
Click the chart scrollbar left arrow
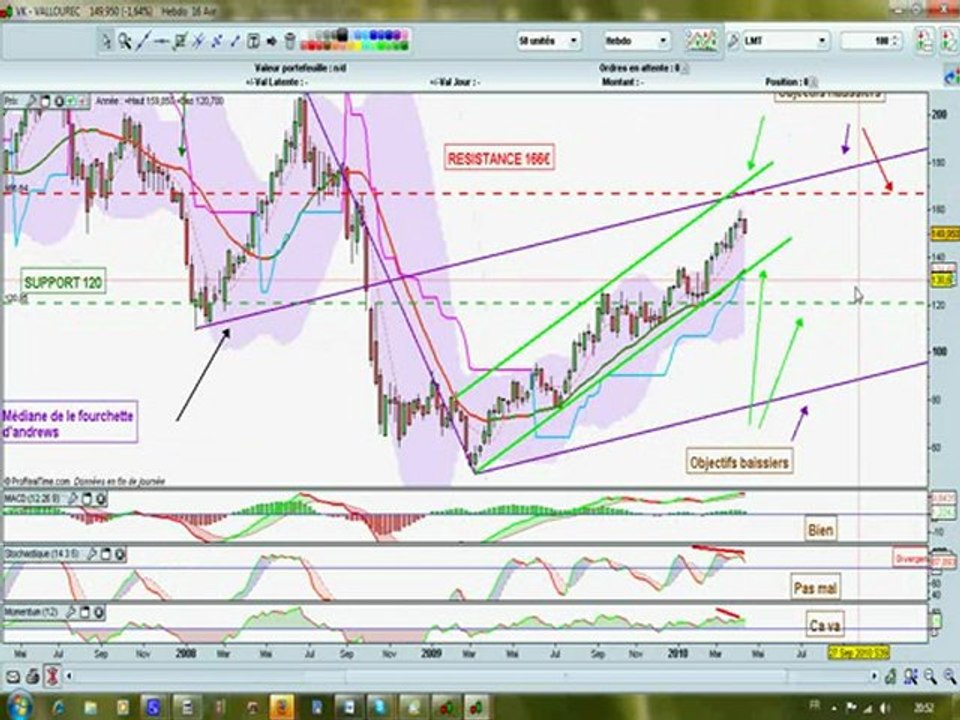click(x=69, y=676)
